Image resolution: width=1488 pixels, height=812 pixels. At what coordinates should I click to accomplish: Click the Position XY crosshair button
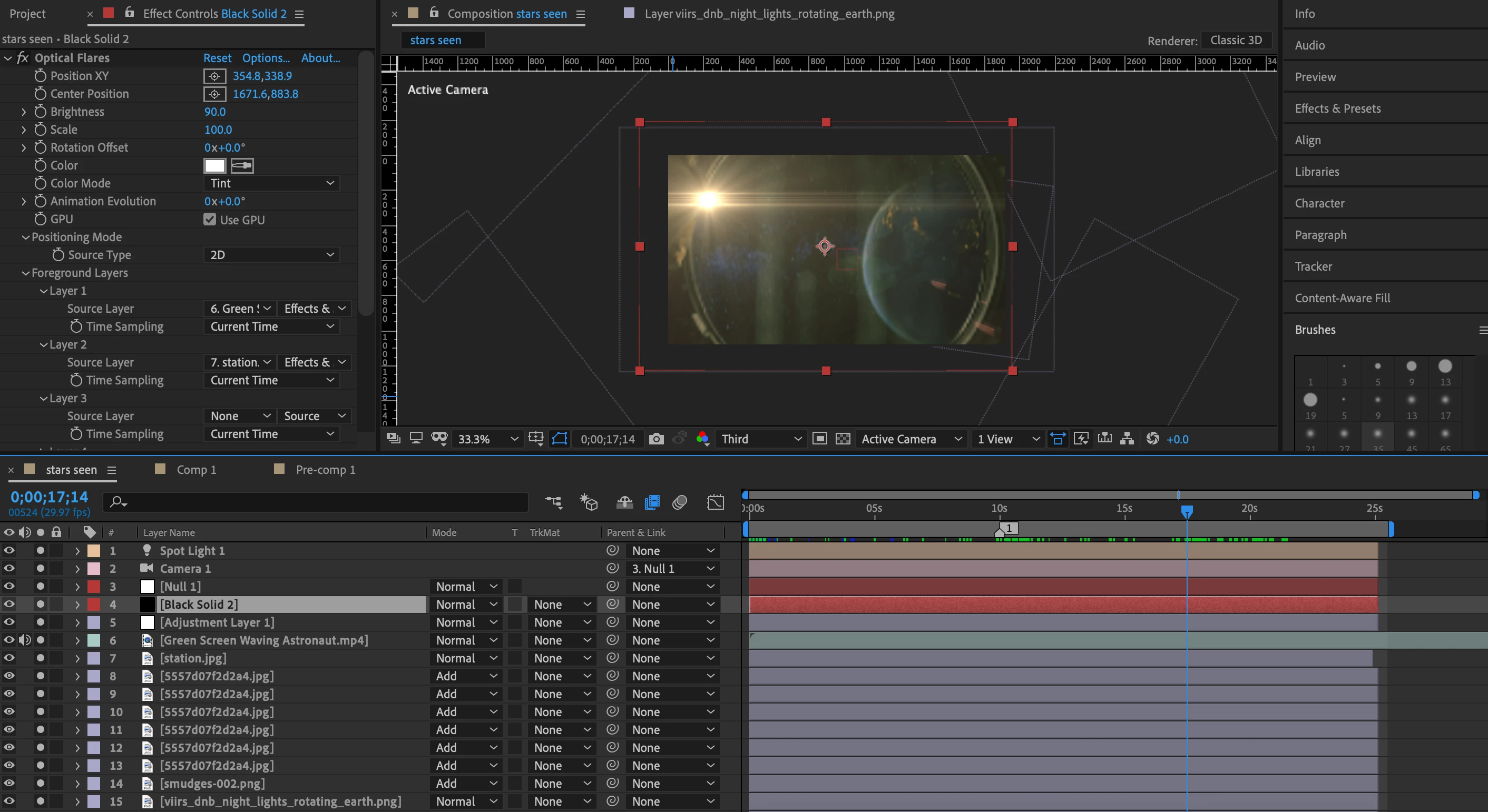(x=214, y=76)
